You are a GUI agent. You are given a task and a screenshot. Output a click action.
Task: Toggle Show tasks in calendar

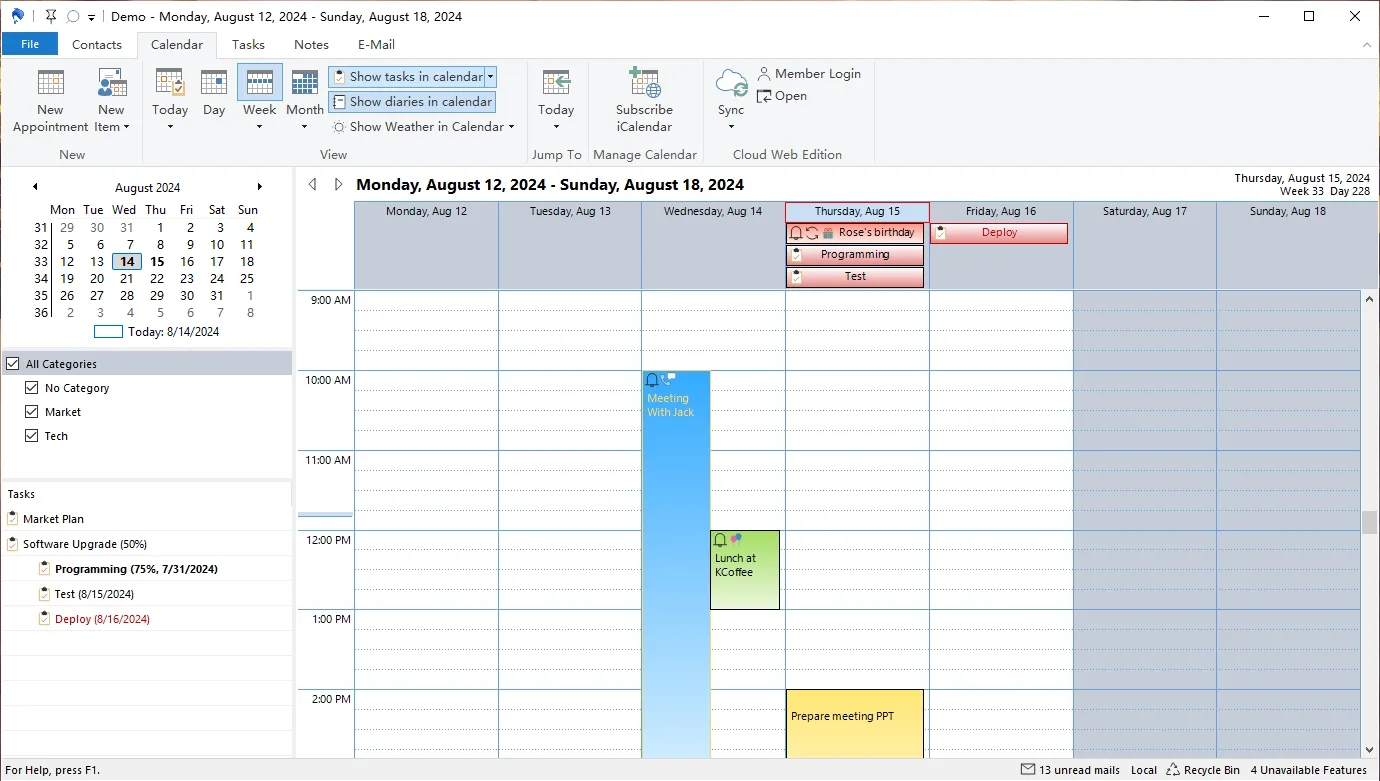(407, 77)
